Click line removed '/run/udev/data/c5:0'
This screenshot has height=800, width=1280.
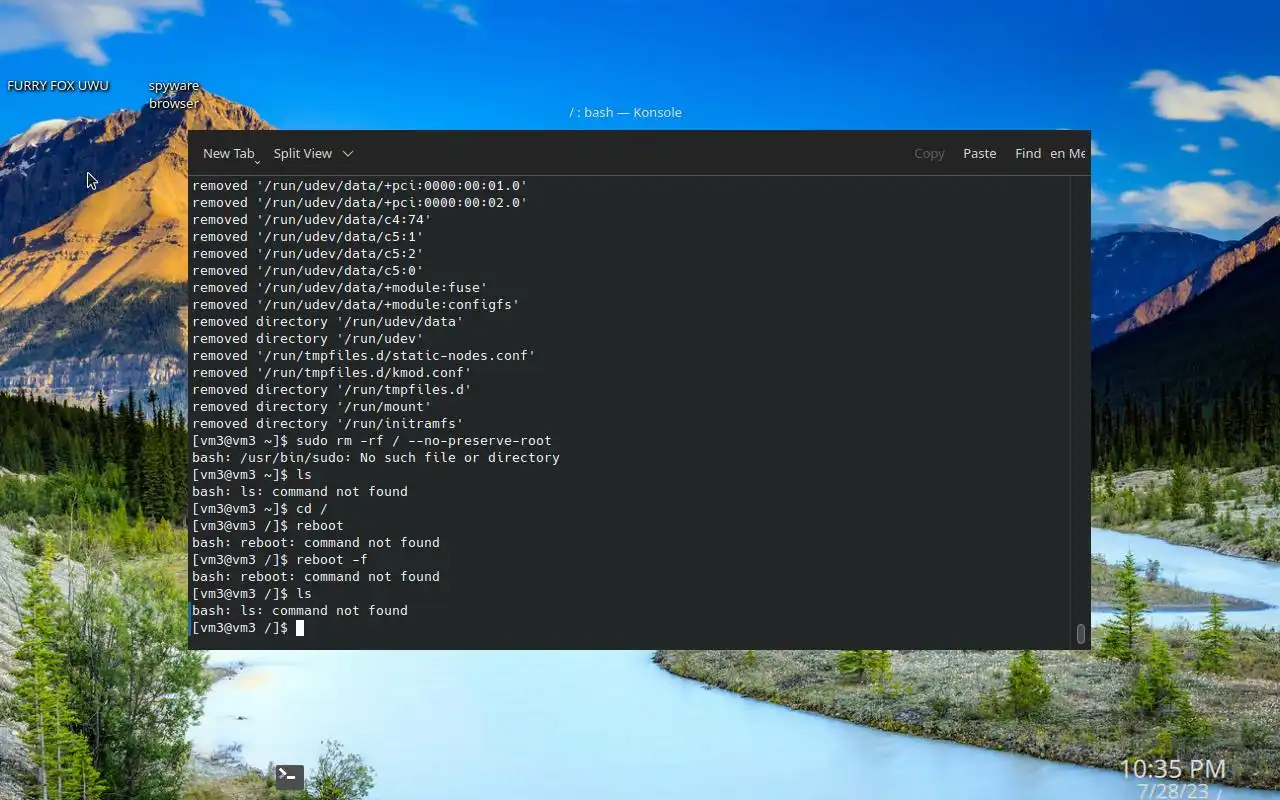[308, 270]
